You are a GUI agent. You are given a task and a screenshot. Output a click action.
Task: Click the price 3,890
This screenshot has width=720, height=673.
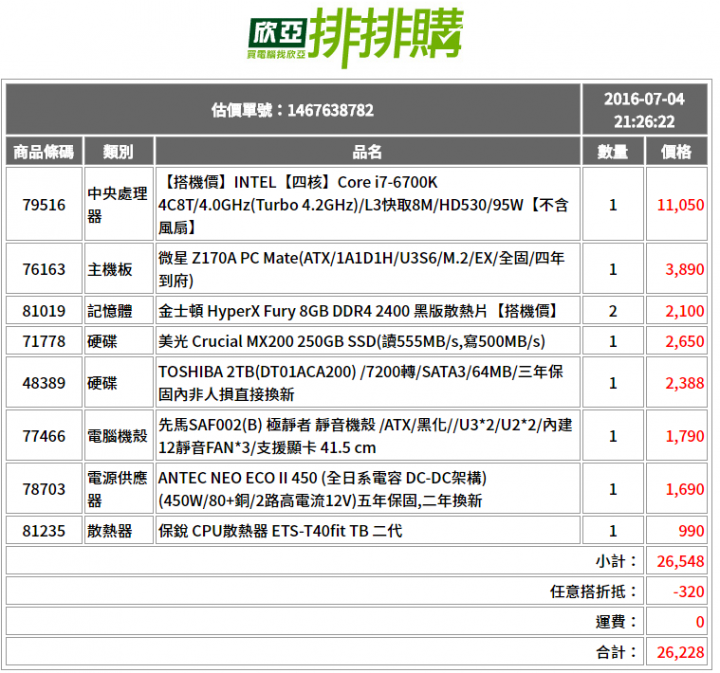[x=685, y=269]
